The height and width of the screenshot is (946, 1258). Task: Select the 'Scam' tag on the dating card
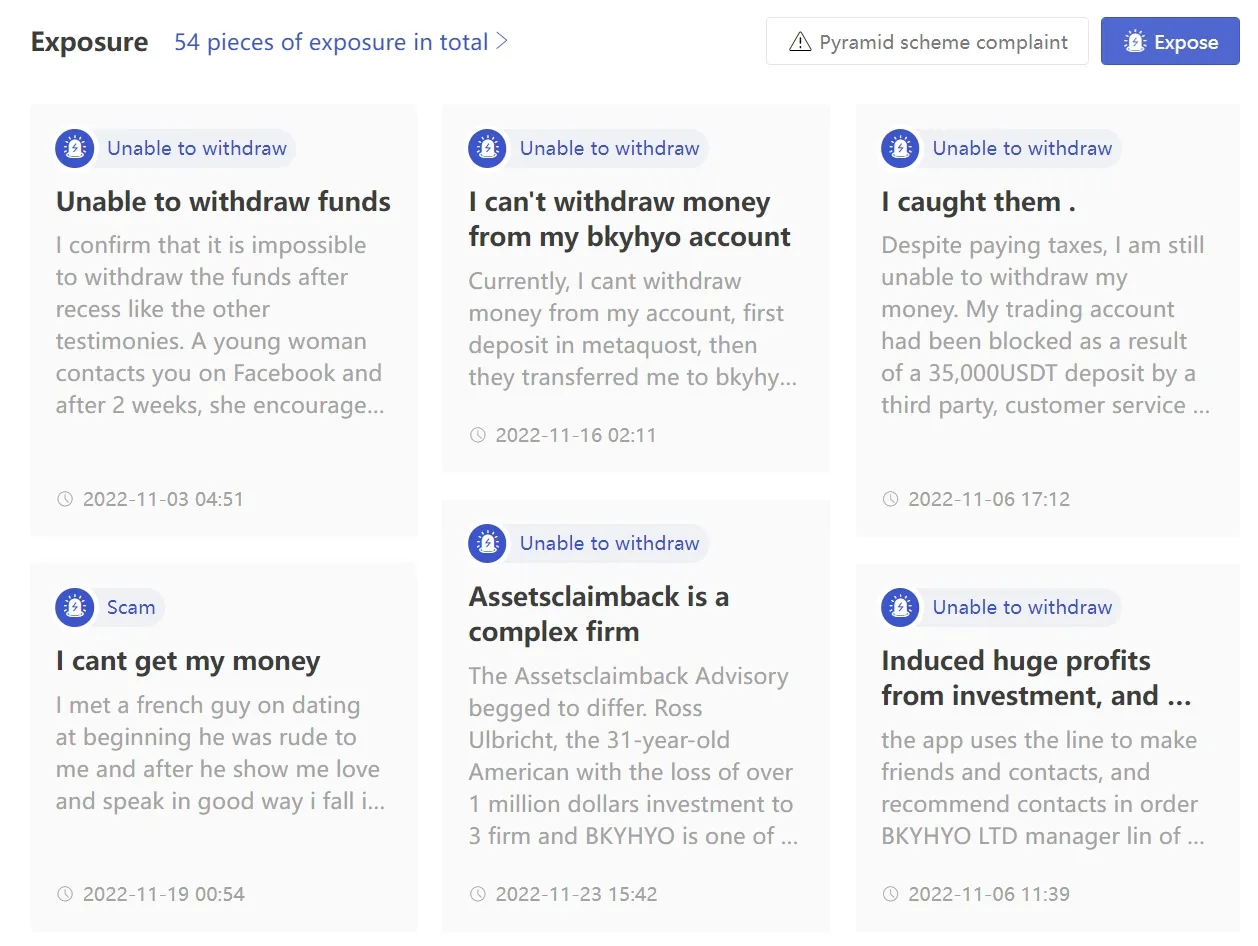131,607
